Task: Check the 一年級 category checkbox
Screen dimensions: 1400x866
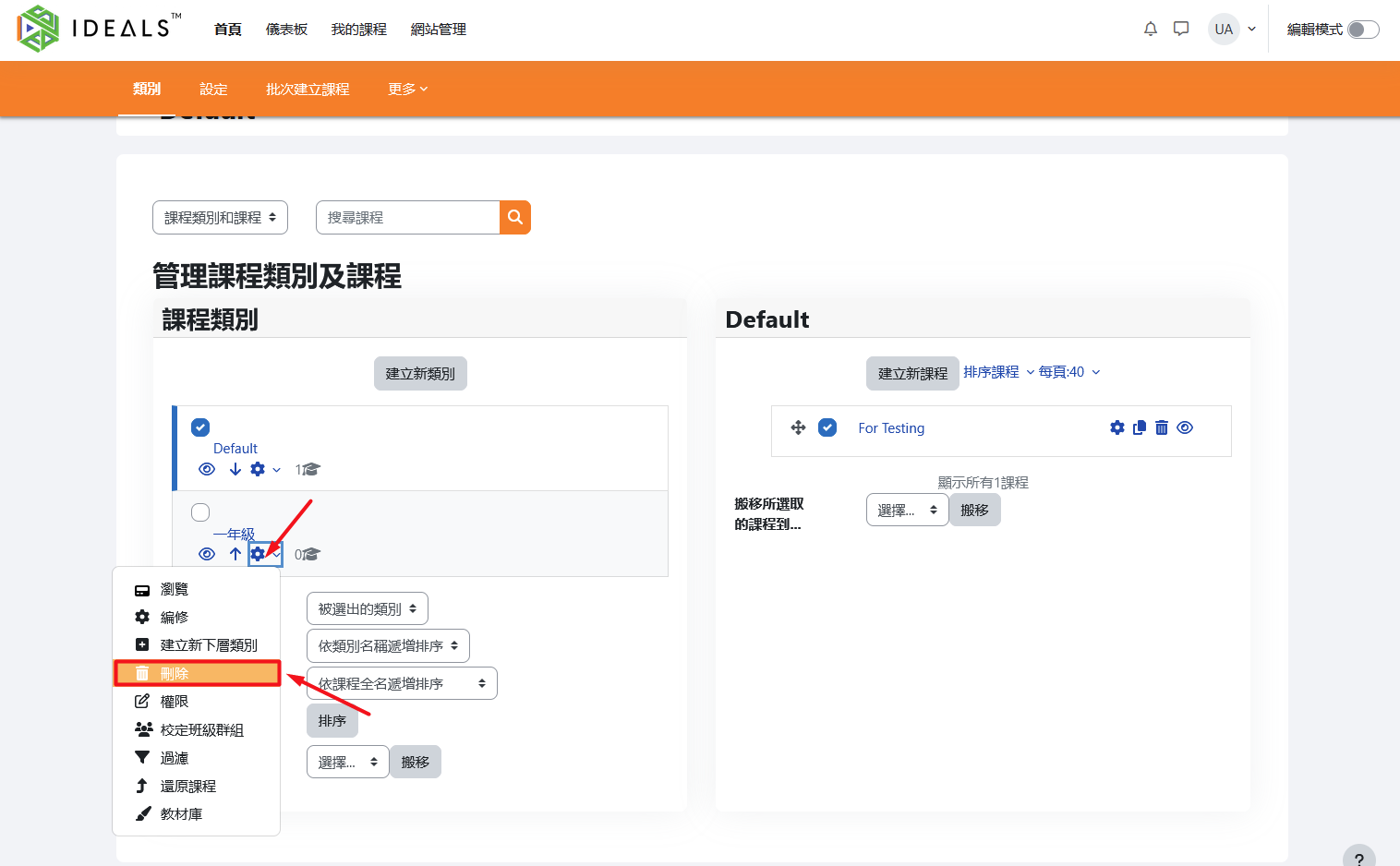Action: click(x=200, y=512)
